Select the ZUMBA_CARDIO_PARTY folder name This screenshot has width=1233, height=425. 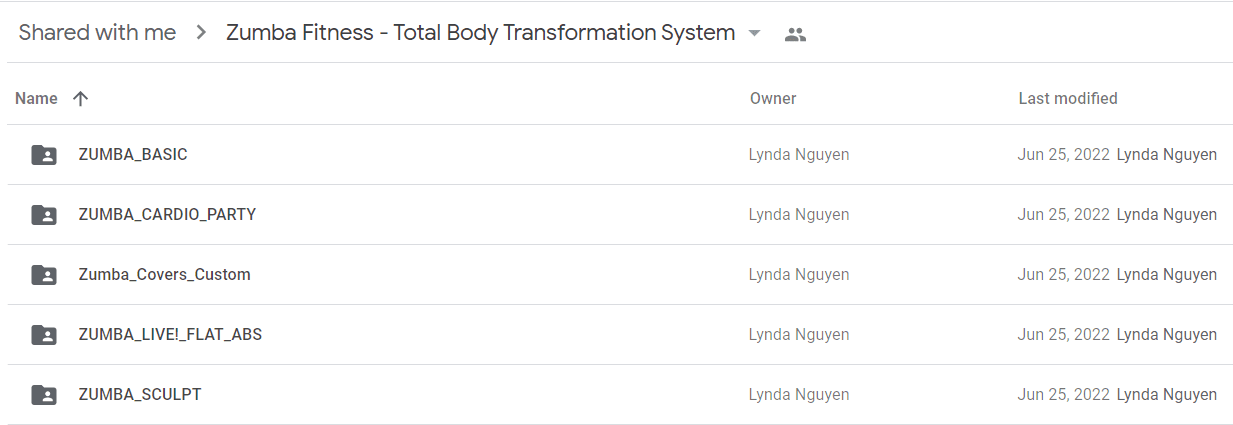click(x=167, y=215)
